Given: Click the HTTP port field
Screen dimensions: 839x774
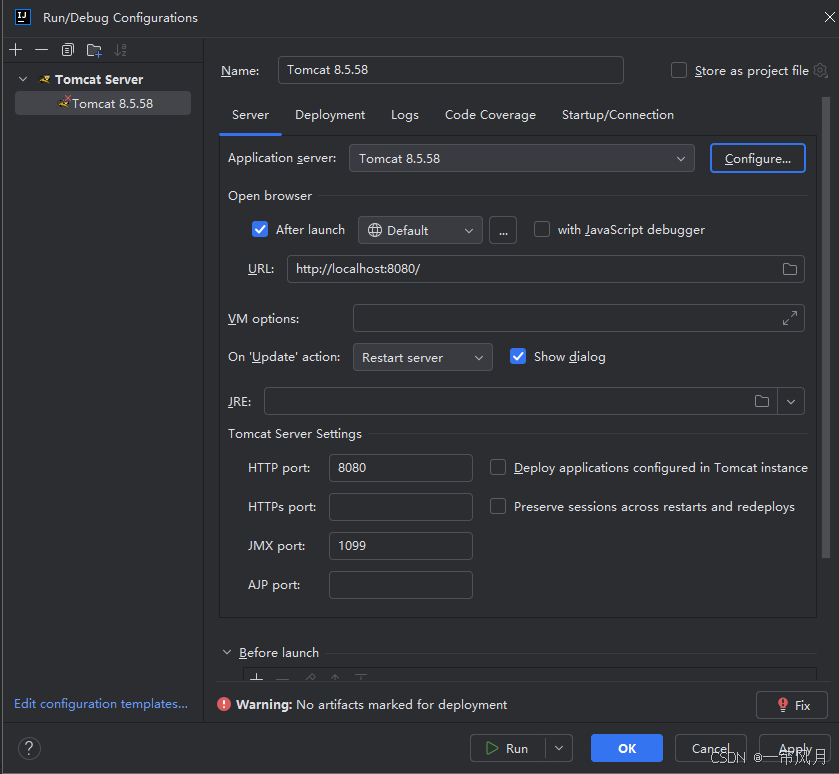Looking at the screenshot, I should click(x=401, y=468).
